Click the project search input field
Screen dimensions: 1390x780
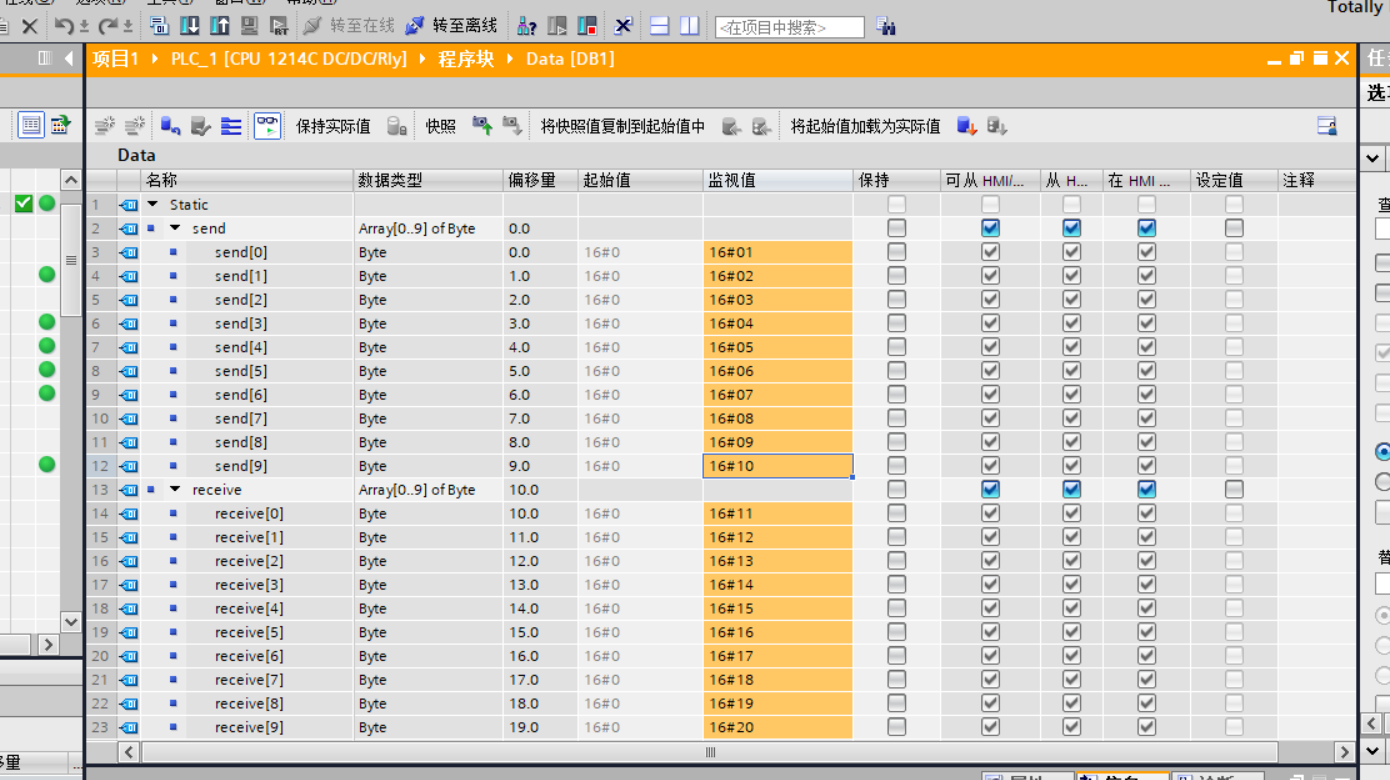789,27
